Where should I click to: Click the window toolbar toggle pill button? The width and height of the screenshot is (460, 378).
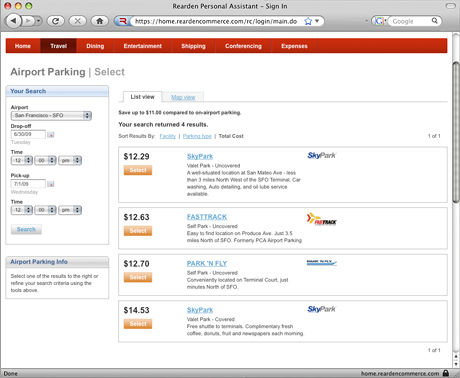[x=450, y=6]
